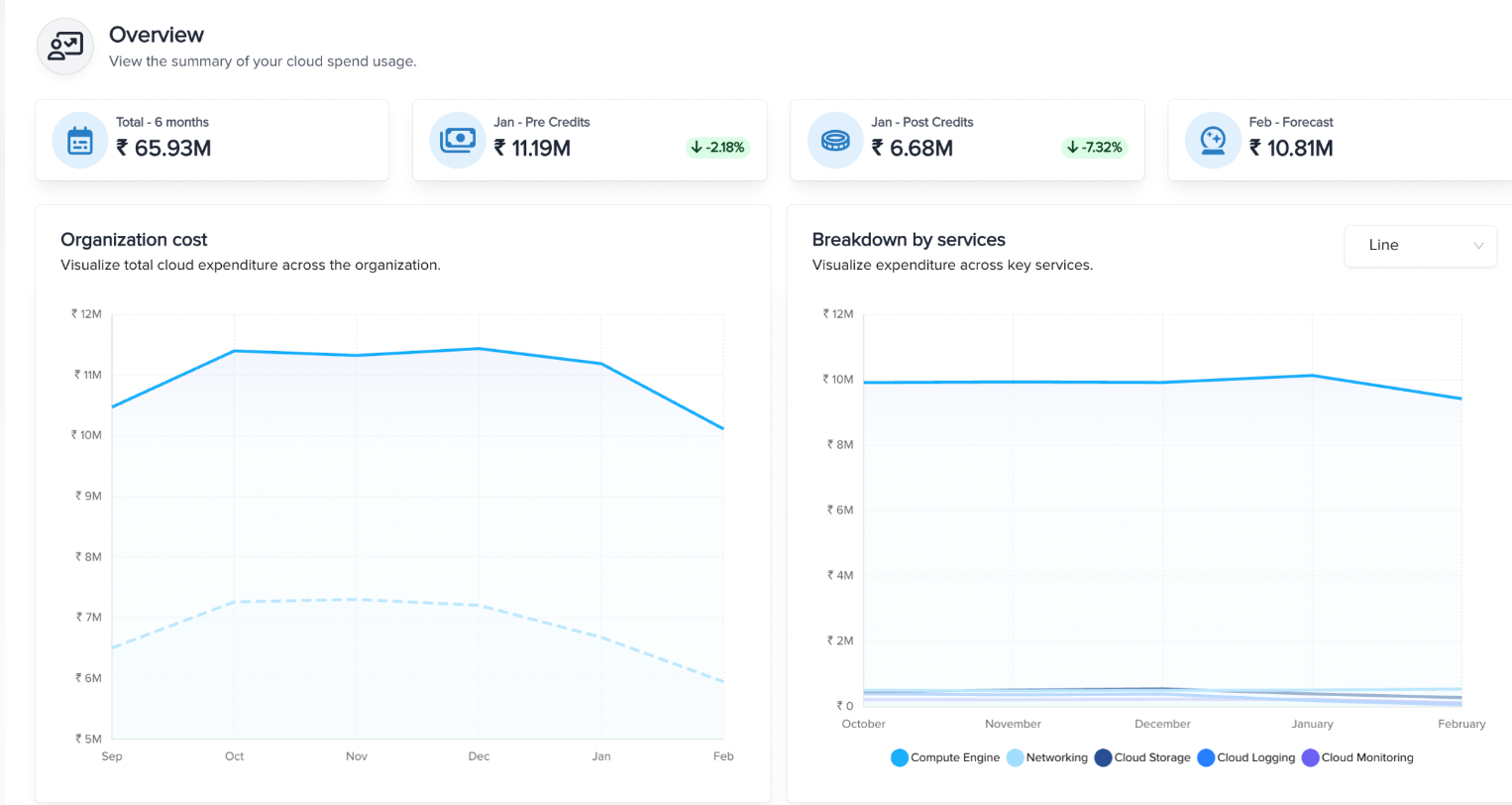Open the Feb - Forecast card
Image resolution: width=1512 pixels, height=805 pixels.
[1340, 140]
